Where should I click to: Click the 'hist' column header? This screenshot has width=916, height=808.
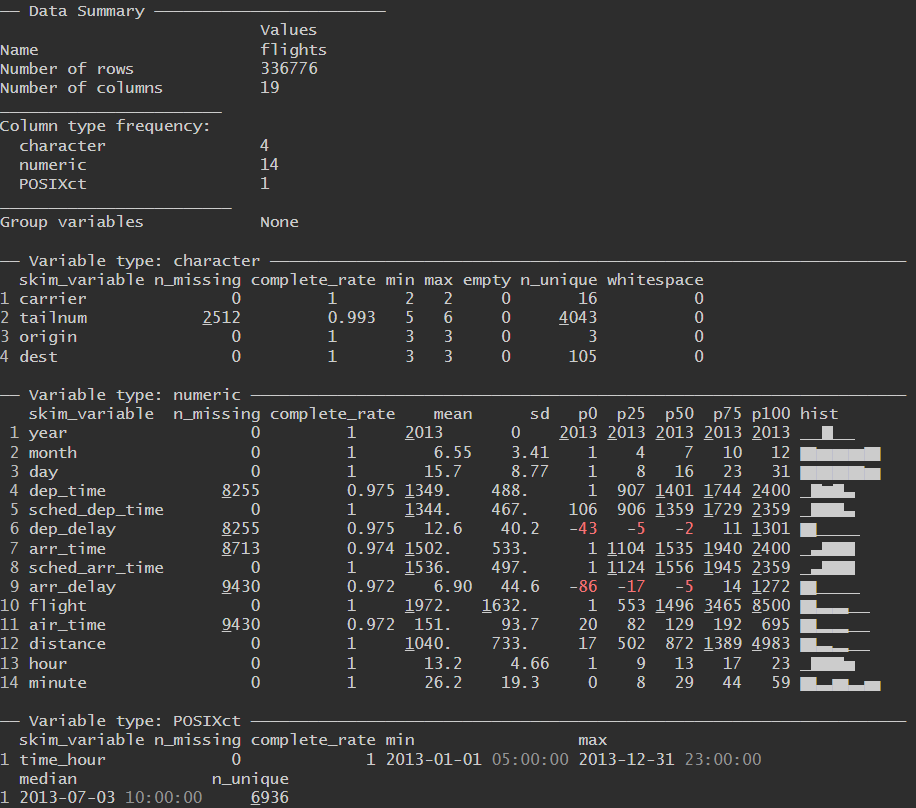pos(819,413)
